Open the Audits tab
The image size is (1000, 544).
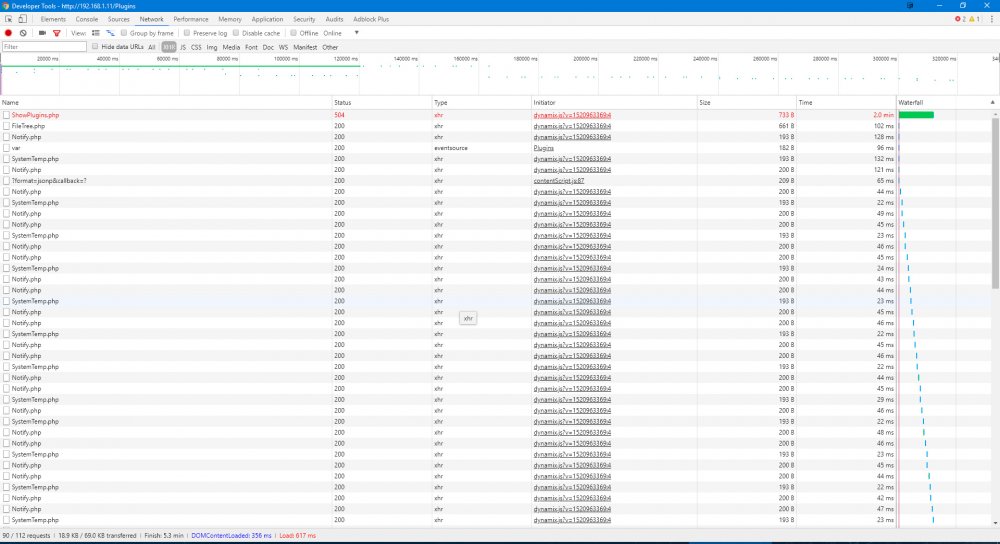(x=334, y=19)
